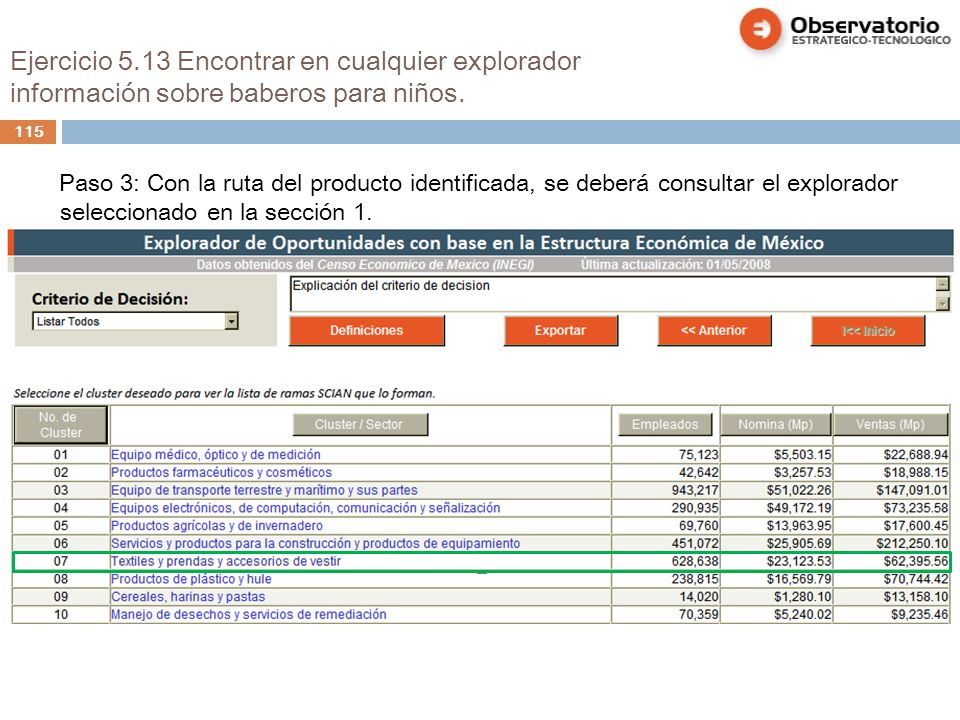Open Equipo de transporte terrestre y marítimo link
Viewport: 960px width, 720px height.
[264, 490]
